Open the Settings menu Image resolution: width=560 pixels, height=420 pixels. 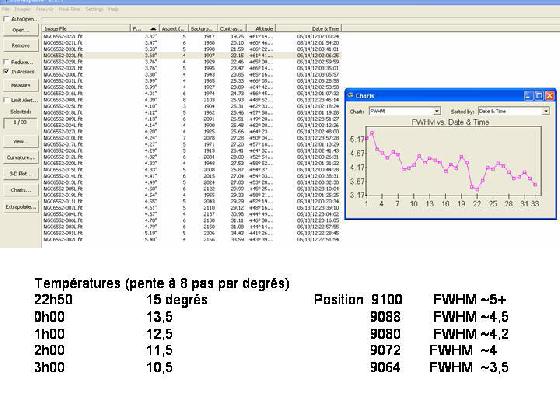(x=94, y=9)
